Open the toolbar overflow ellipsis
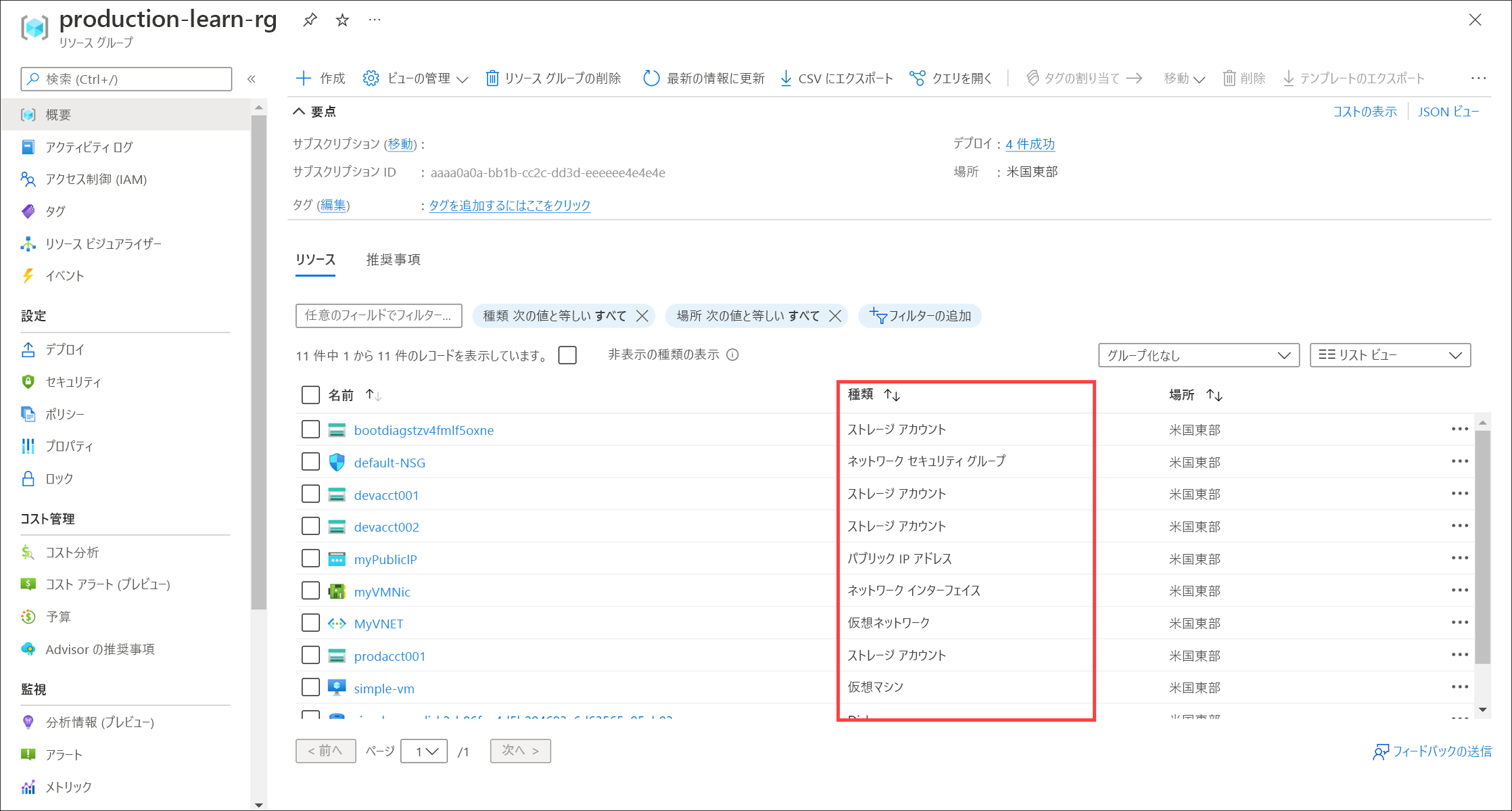The image size is (1512, 811). 1479,78
